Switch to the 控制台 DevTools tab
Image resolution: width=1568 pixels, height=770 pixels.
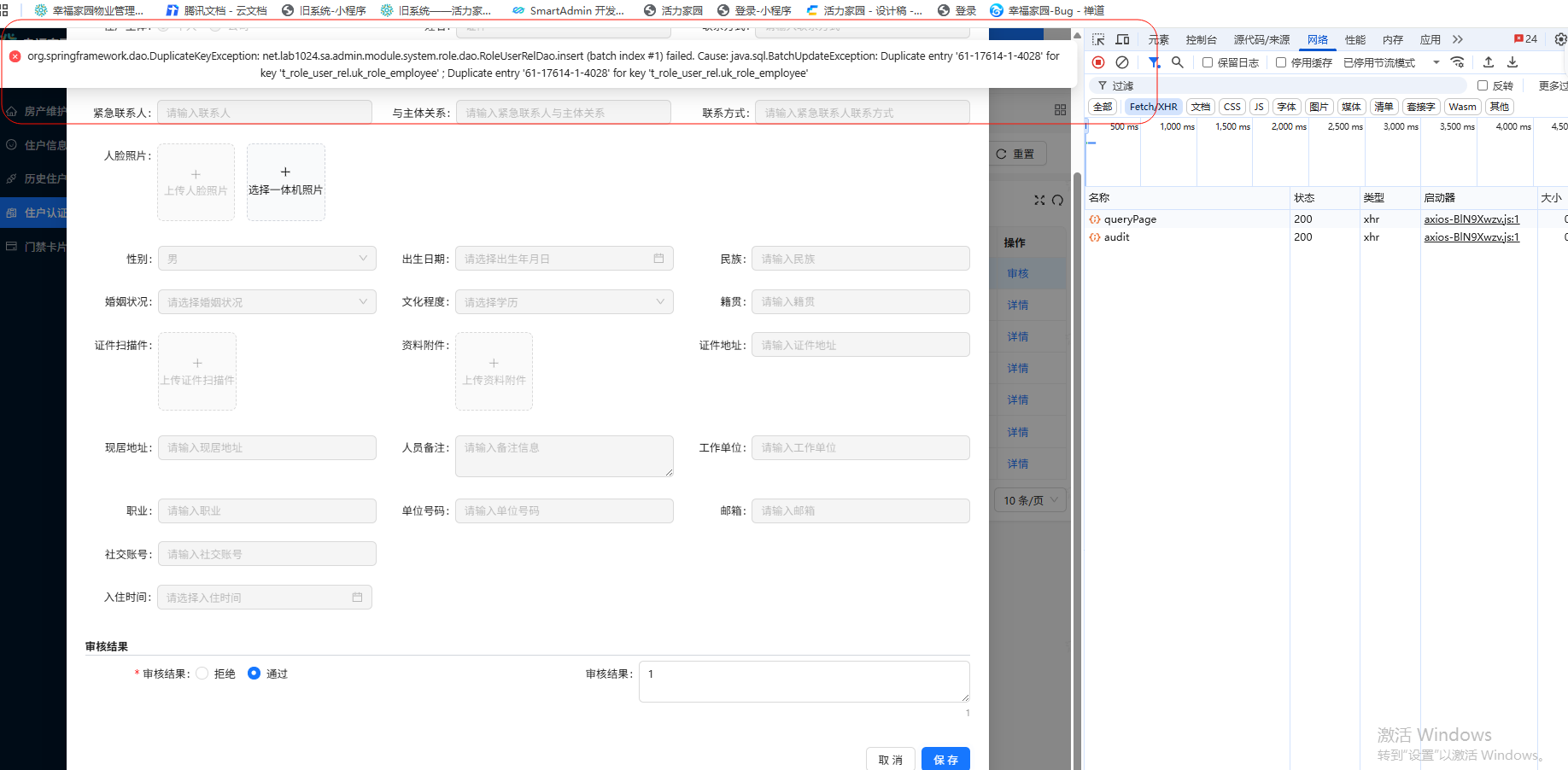[1201, 39]
